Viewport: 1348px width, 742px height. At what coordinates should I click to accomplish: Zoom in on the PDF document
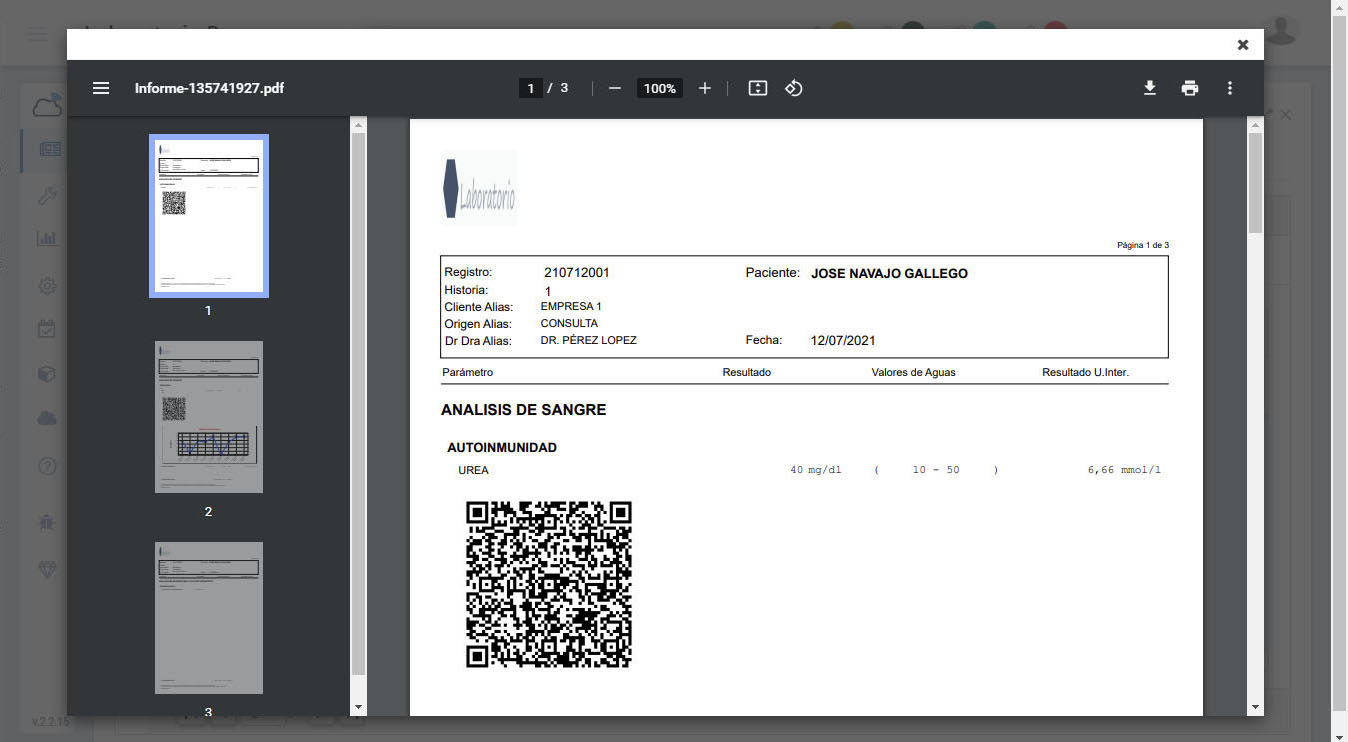705,88
